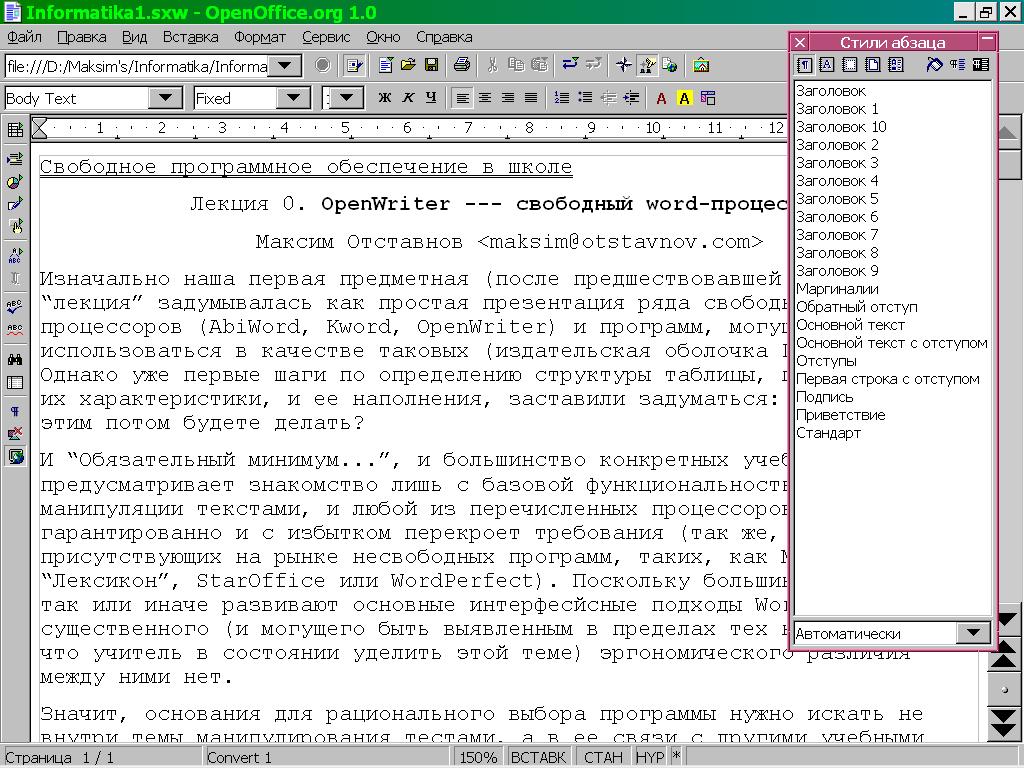Open the Find binoculars tool
Image resolution: width=1024 pixels, height=768 pixels.
[15, 359]
